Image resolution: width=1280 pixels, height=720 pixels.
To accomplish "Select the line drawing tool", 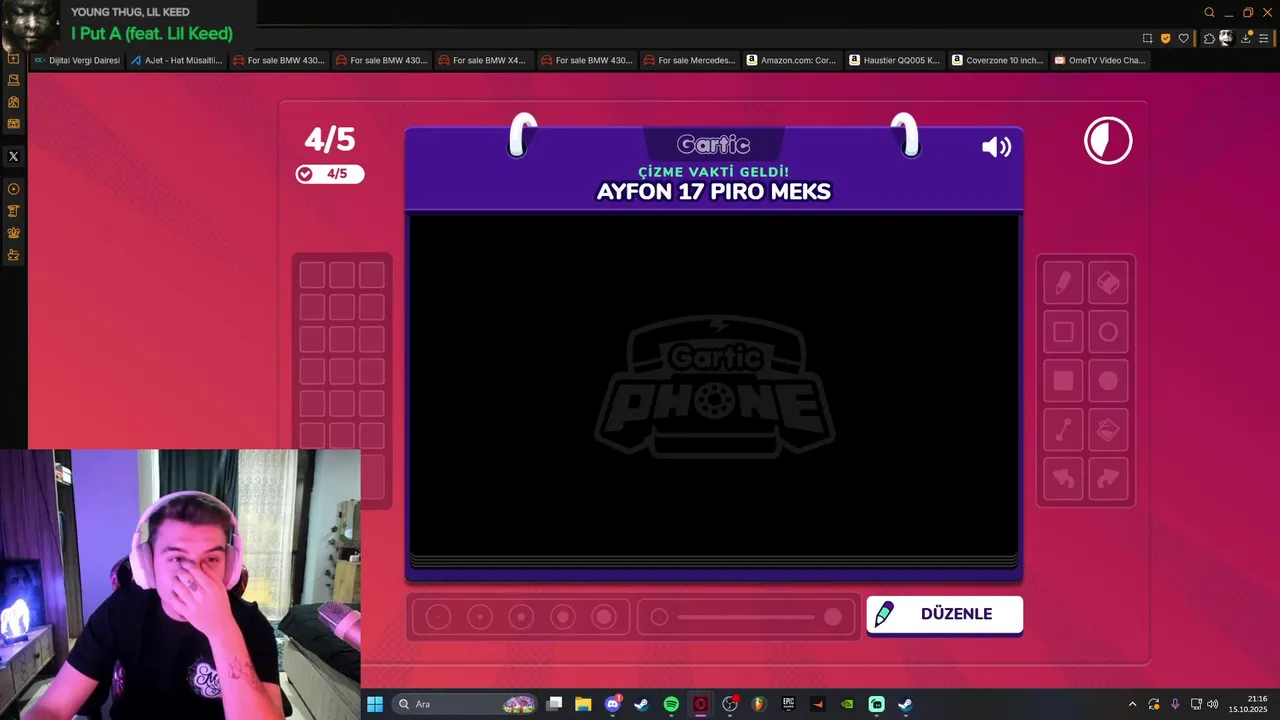I will 1063,430.
